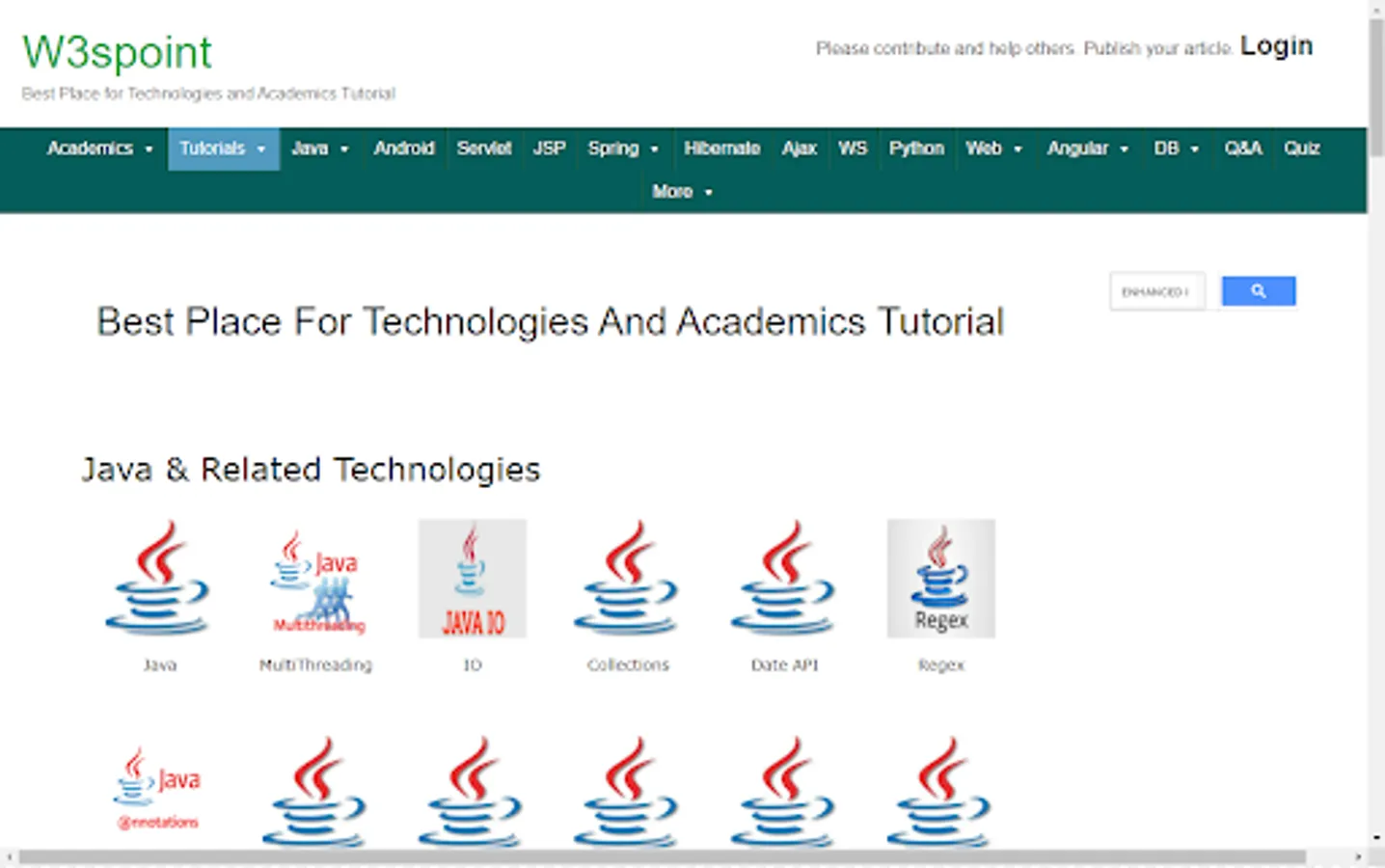
Task: Open the Java Annotations tutorial icon
Action: pyautogui.click(x=158, y=789)
